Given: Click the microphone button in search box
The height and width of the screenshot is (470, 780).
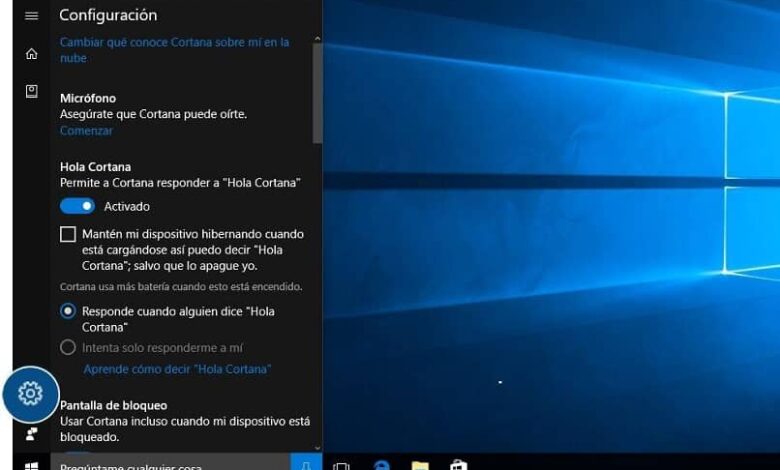Looking at the screenshot, I should tap(306, 464).
